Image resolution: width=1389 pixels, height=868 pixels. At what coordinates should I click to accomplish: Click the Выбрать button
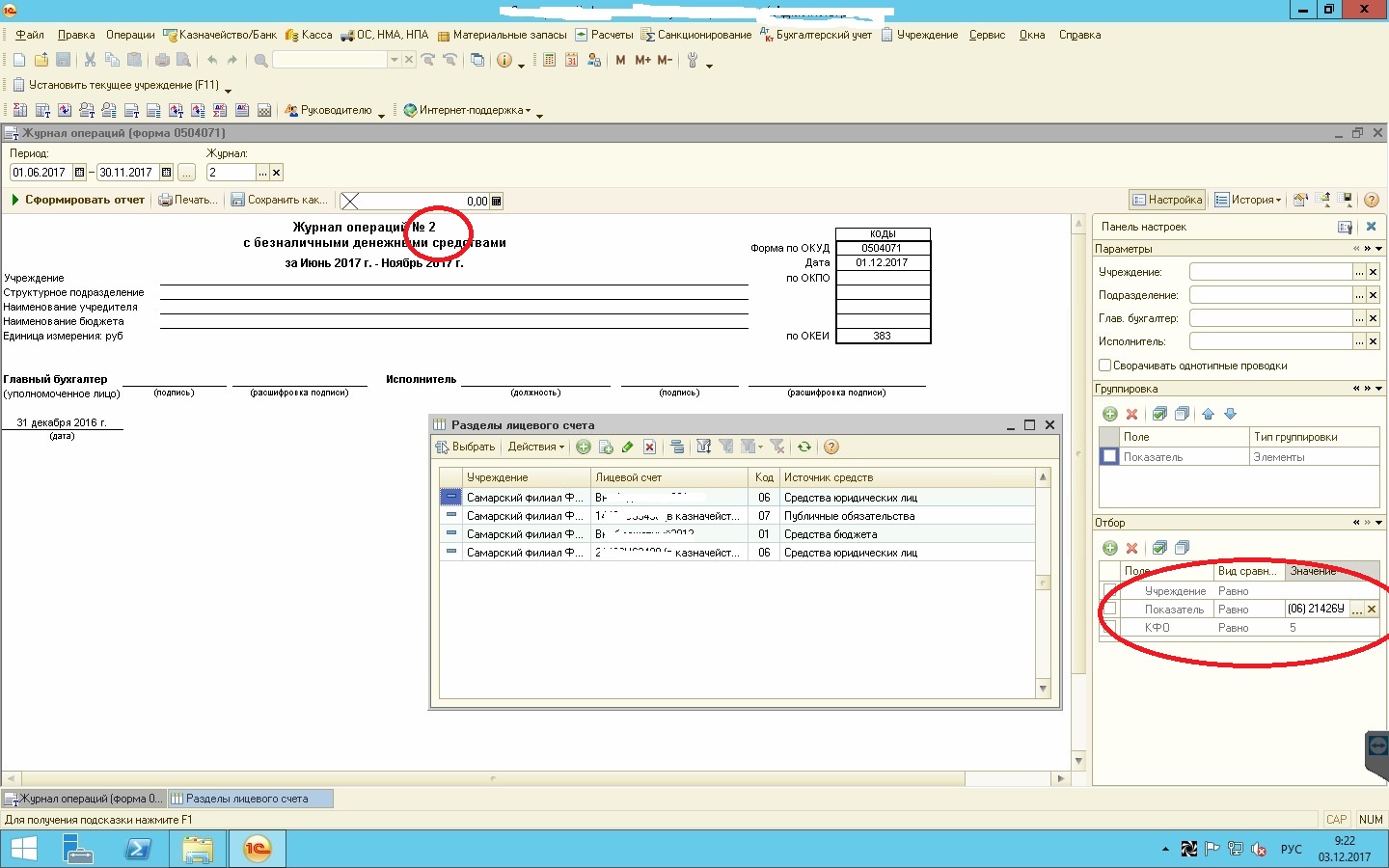465,447
